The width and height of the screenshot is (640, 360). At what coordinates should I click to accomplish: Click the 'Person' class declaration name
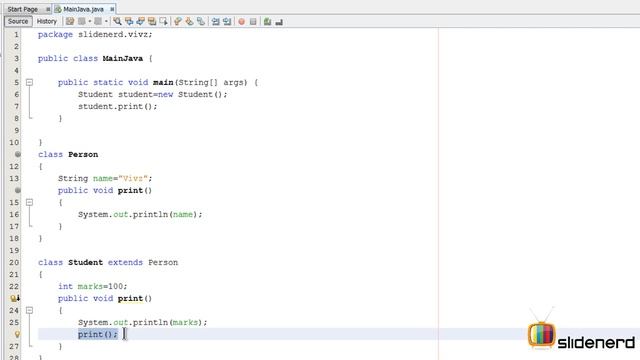pyautogui.click(x=83, y=154)
